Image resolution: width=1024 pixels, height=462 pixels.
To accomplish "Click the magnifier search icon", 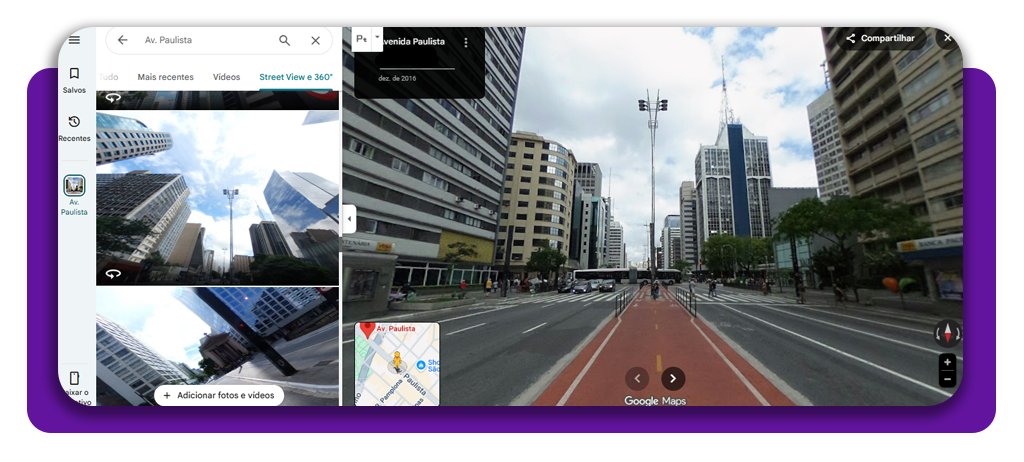I will click(x=285, y=41).
